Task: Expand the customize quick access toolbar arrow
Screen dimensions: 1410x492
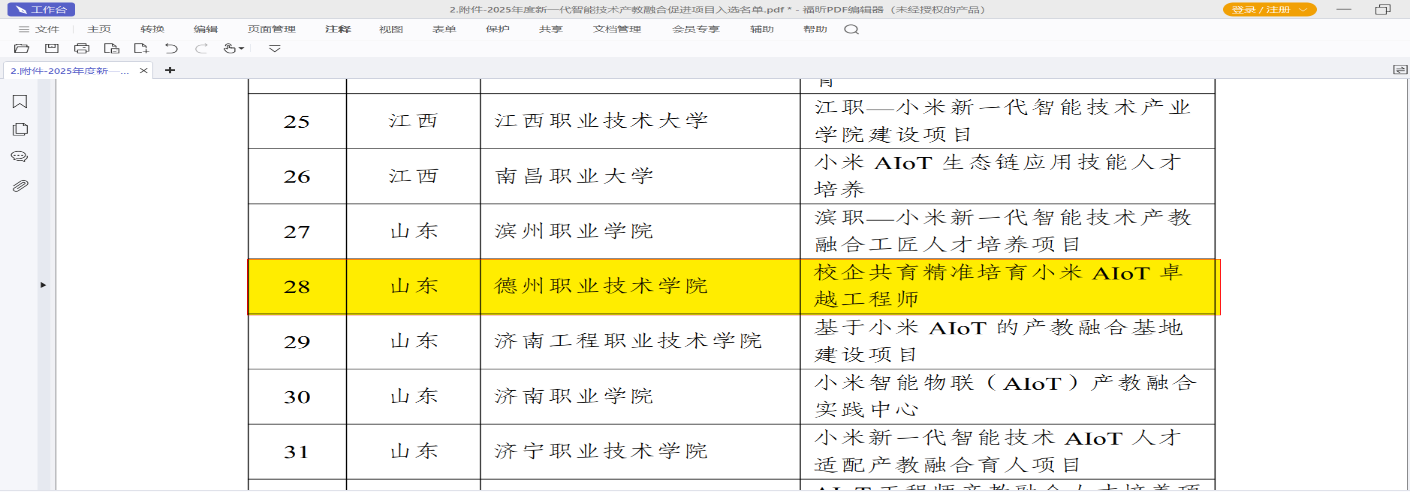Action: coord(274,48)
